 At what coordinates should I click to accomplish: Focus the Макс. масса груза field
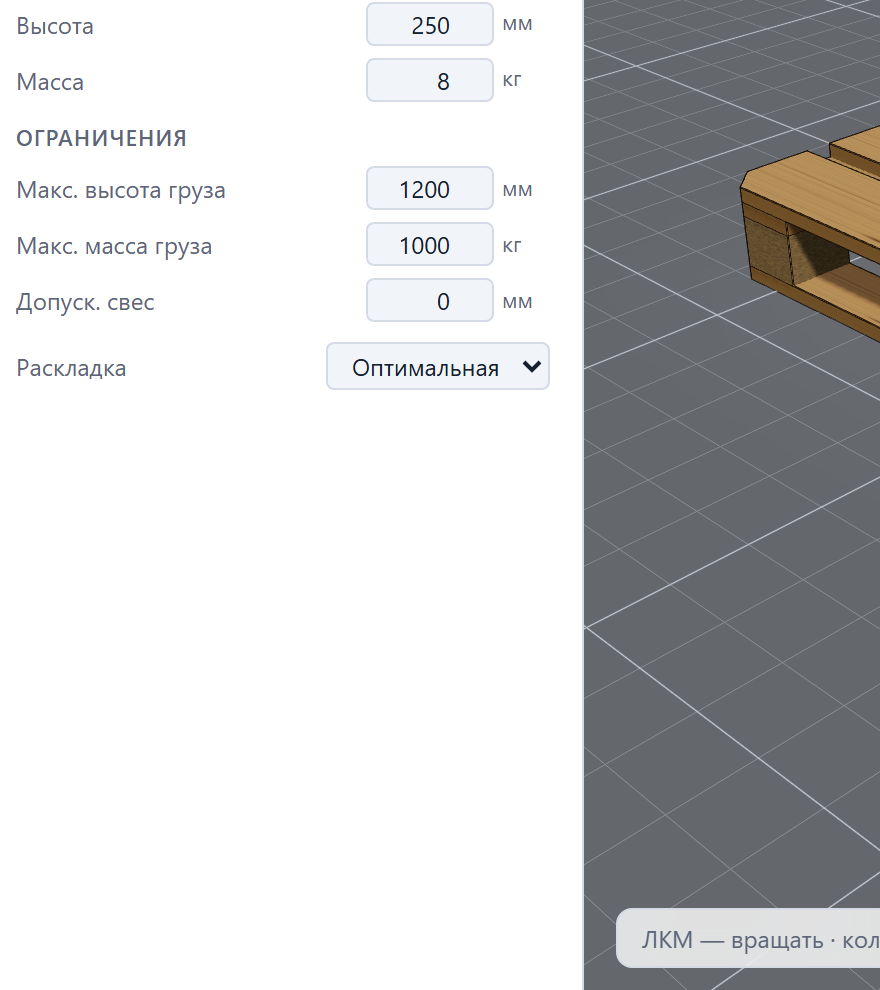click(430, 244)
